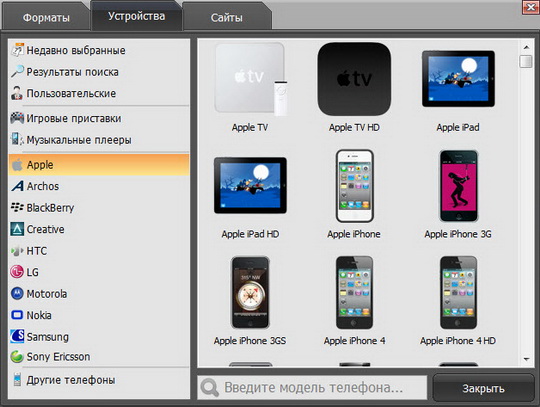Image resolution: width=540 pixels, height=407 pixels.
Task: Click the scrollbar down arrow
Action: 526,359
